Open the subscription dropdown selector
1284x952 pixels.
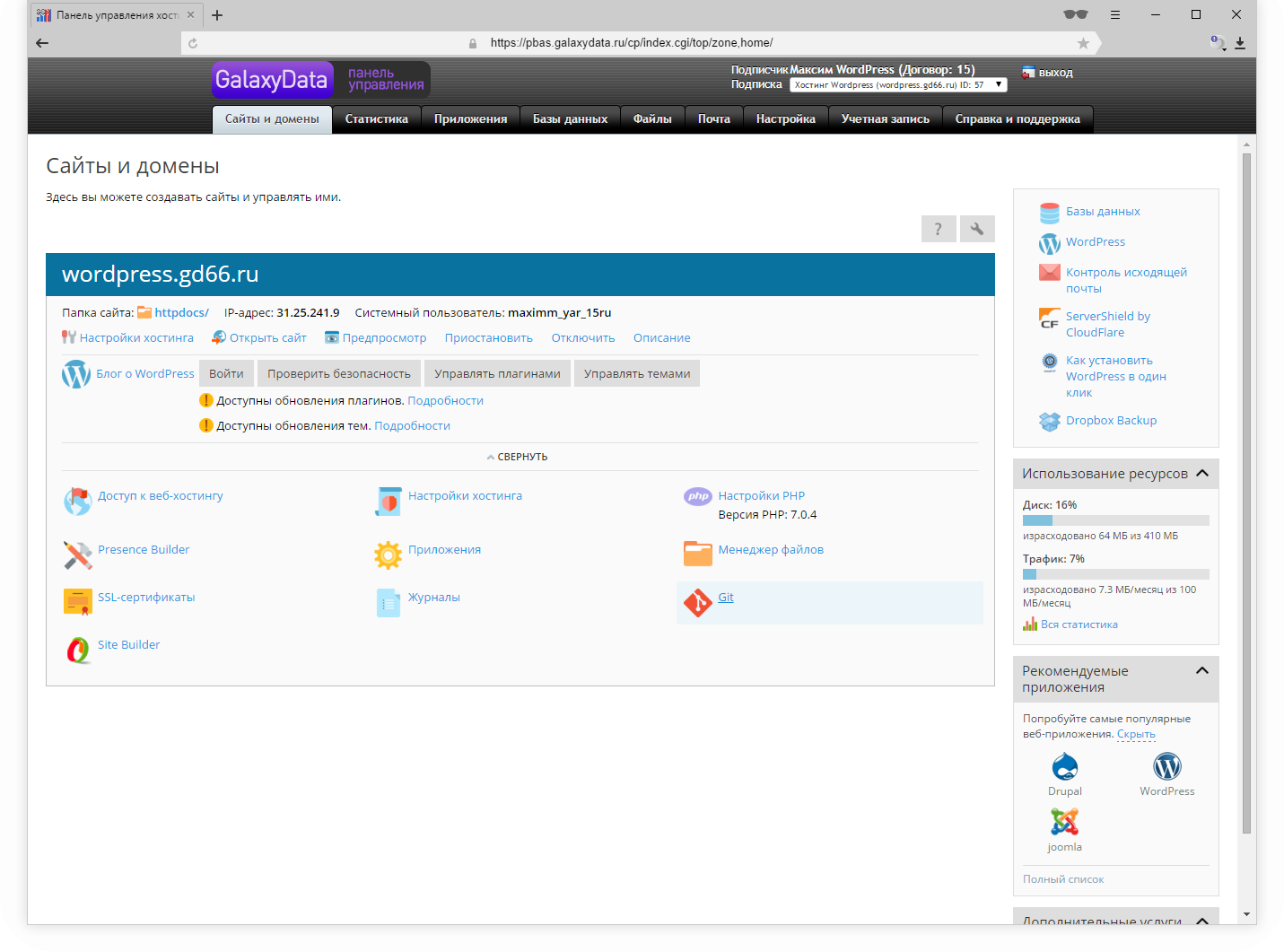click(898, 84)
